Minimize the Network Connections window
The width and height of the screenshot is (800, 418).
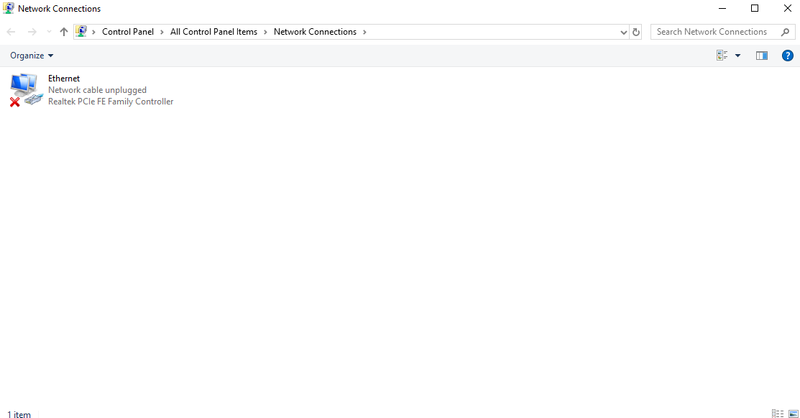(x=722, y=8)
